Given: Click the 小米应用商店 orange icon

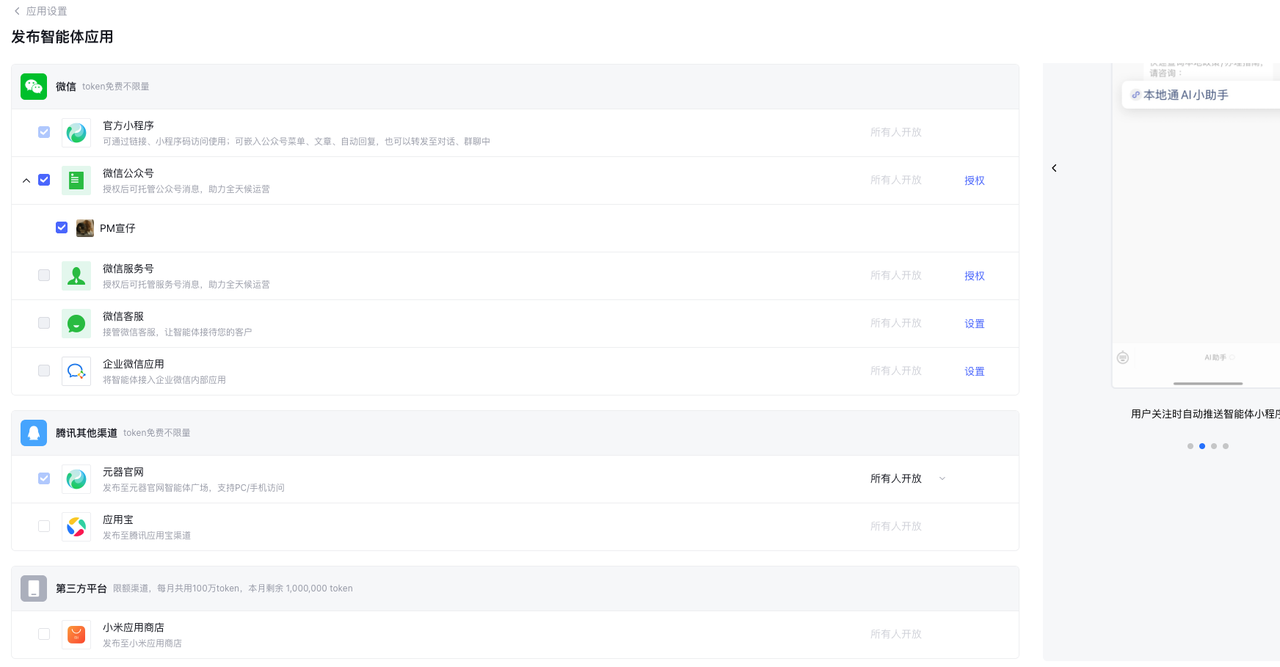Looking at the screenshot, I should [x=76, y=634].
